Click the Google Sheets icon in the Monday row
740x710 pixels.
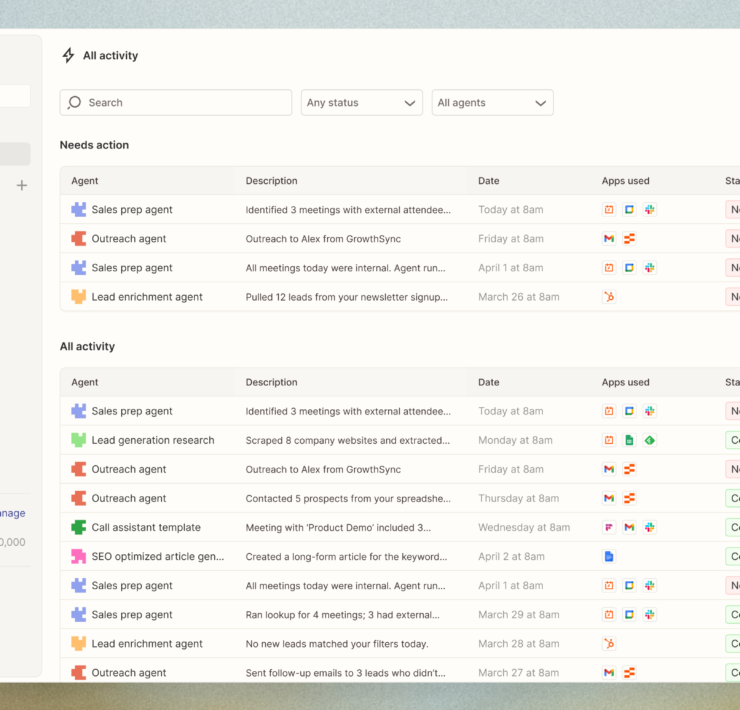tap(629, 440)
